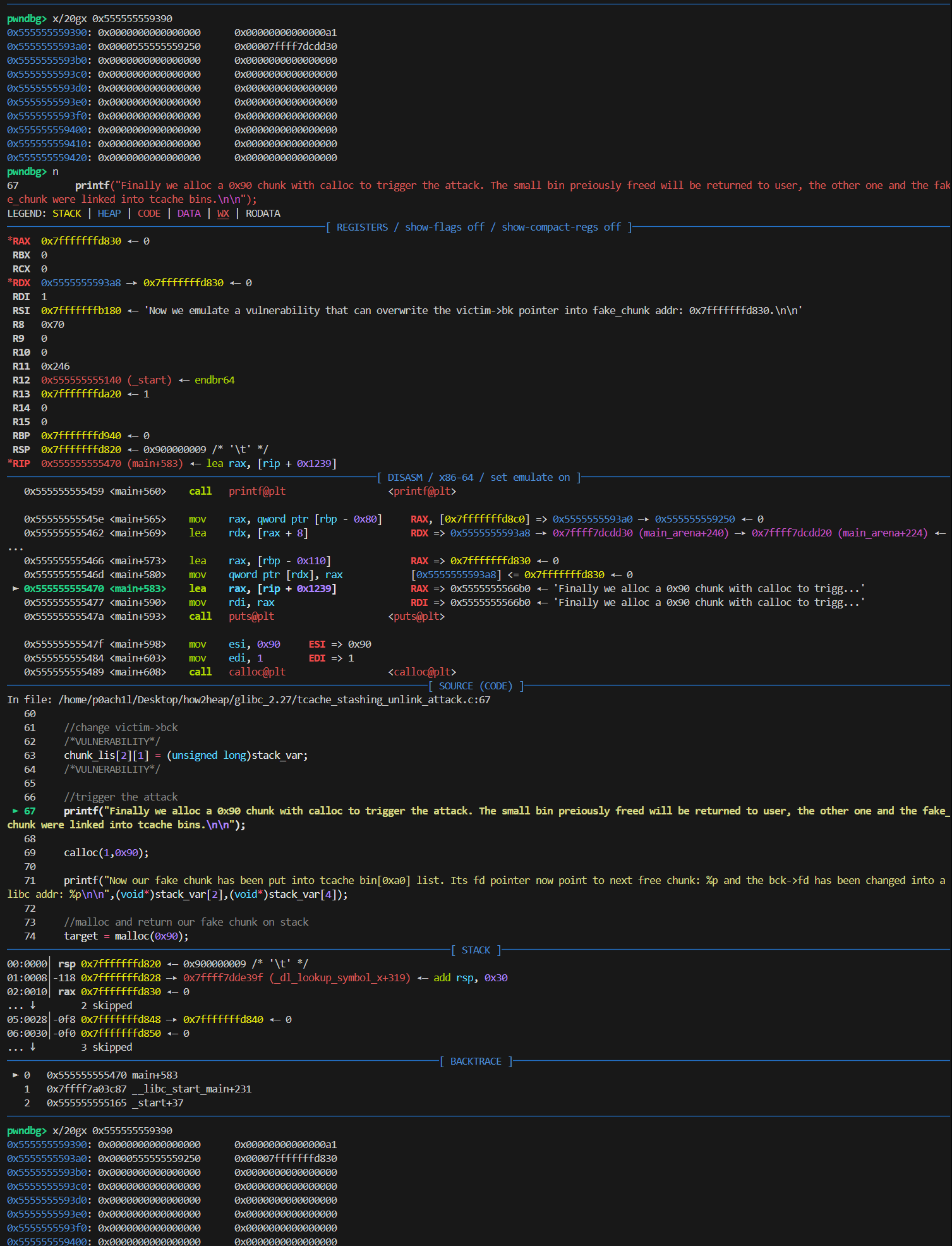Select R8 register value 0x70
952x1246 pixels.
tap(52, 324)
